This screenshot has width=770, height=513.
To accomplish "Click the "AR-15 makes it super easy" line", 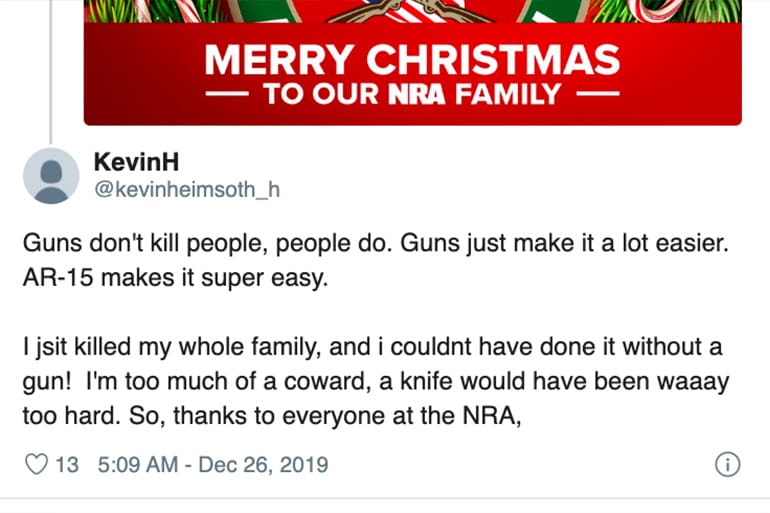I will point(174,277).
